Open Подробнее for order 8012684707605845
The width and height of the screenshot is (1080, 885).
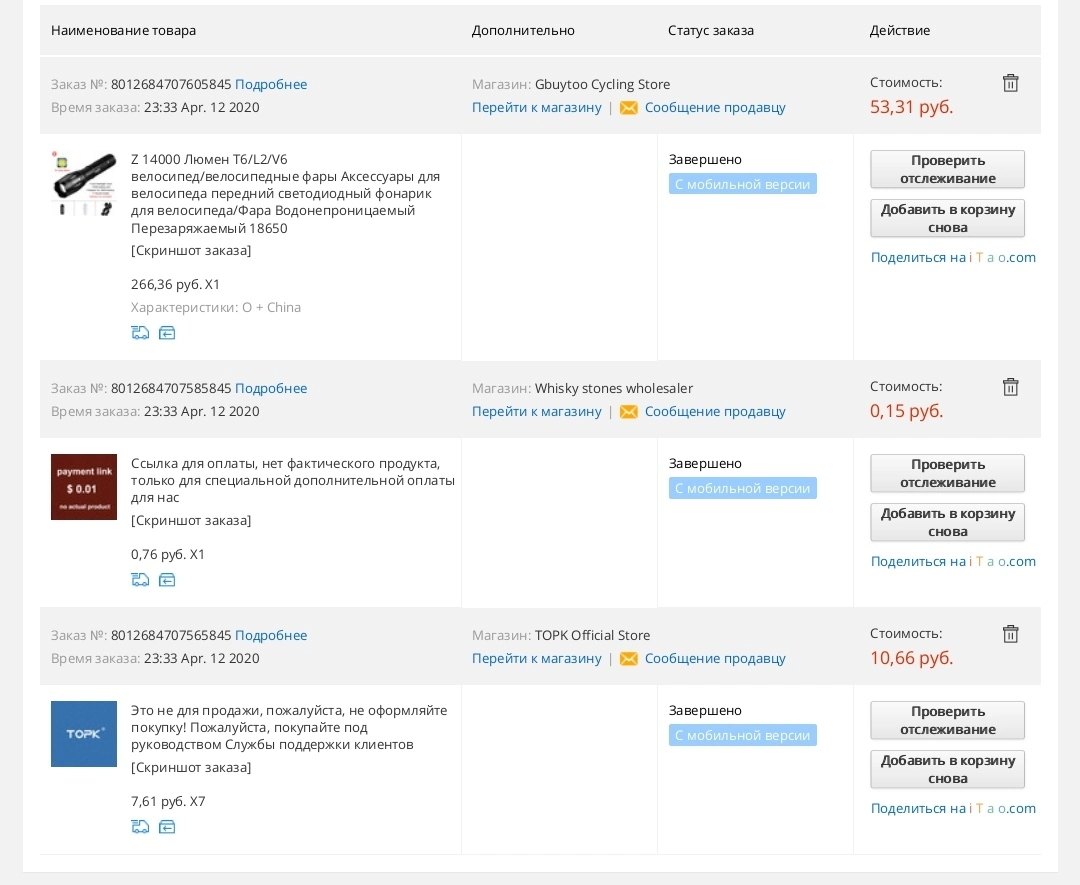pyautogui.click(x=271, y=85)
